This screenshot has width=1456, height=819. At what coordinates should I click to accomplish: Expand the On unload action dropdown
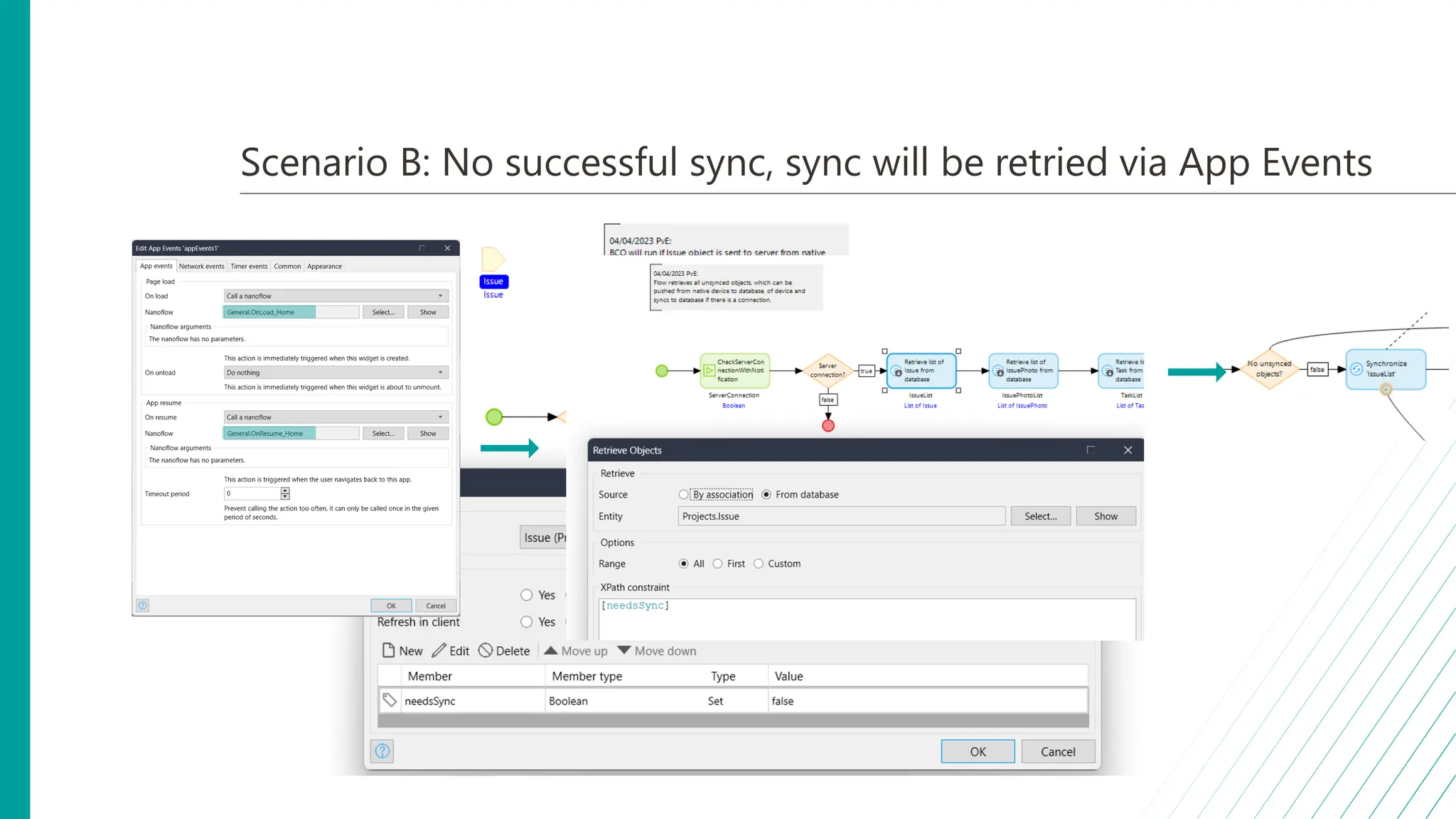click(x=336, y=373)
